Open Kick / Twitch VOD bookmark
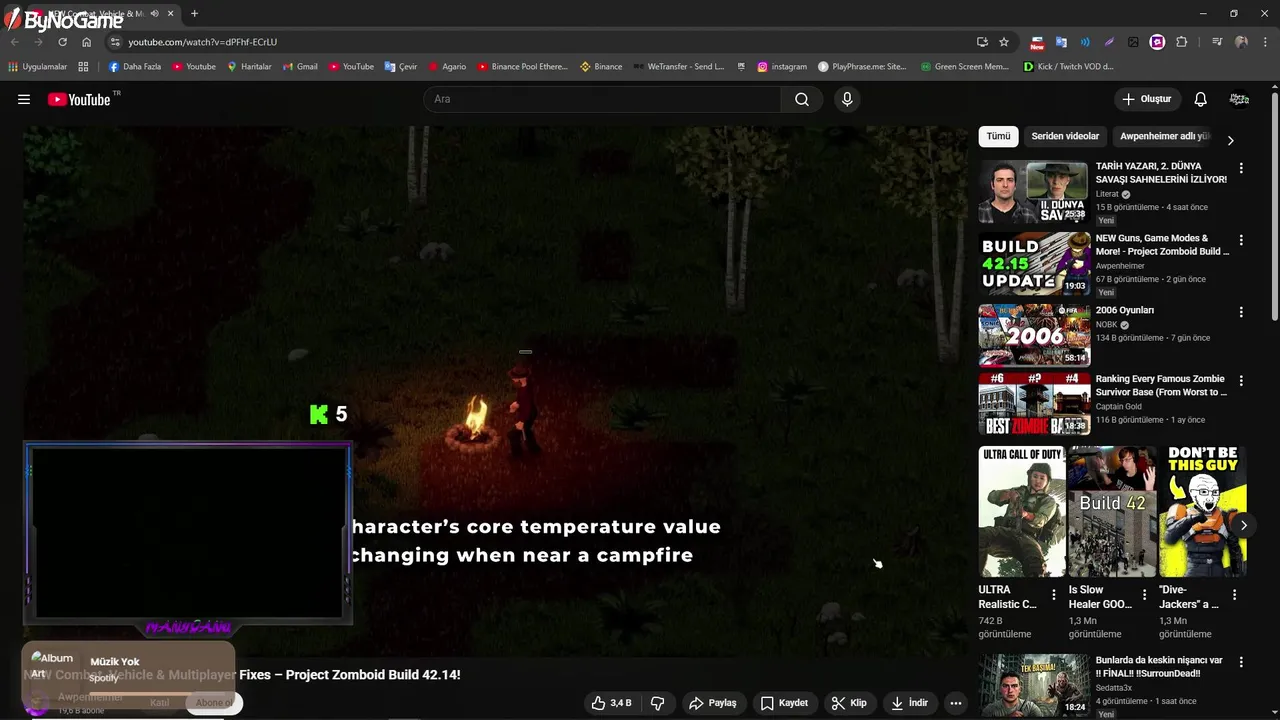The height and width of the screenshot is (720, 1280). pos(1068,67)
